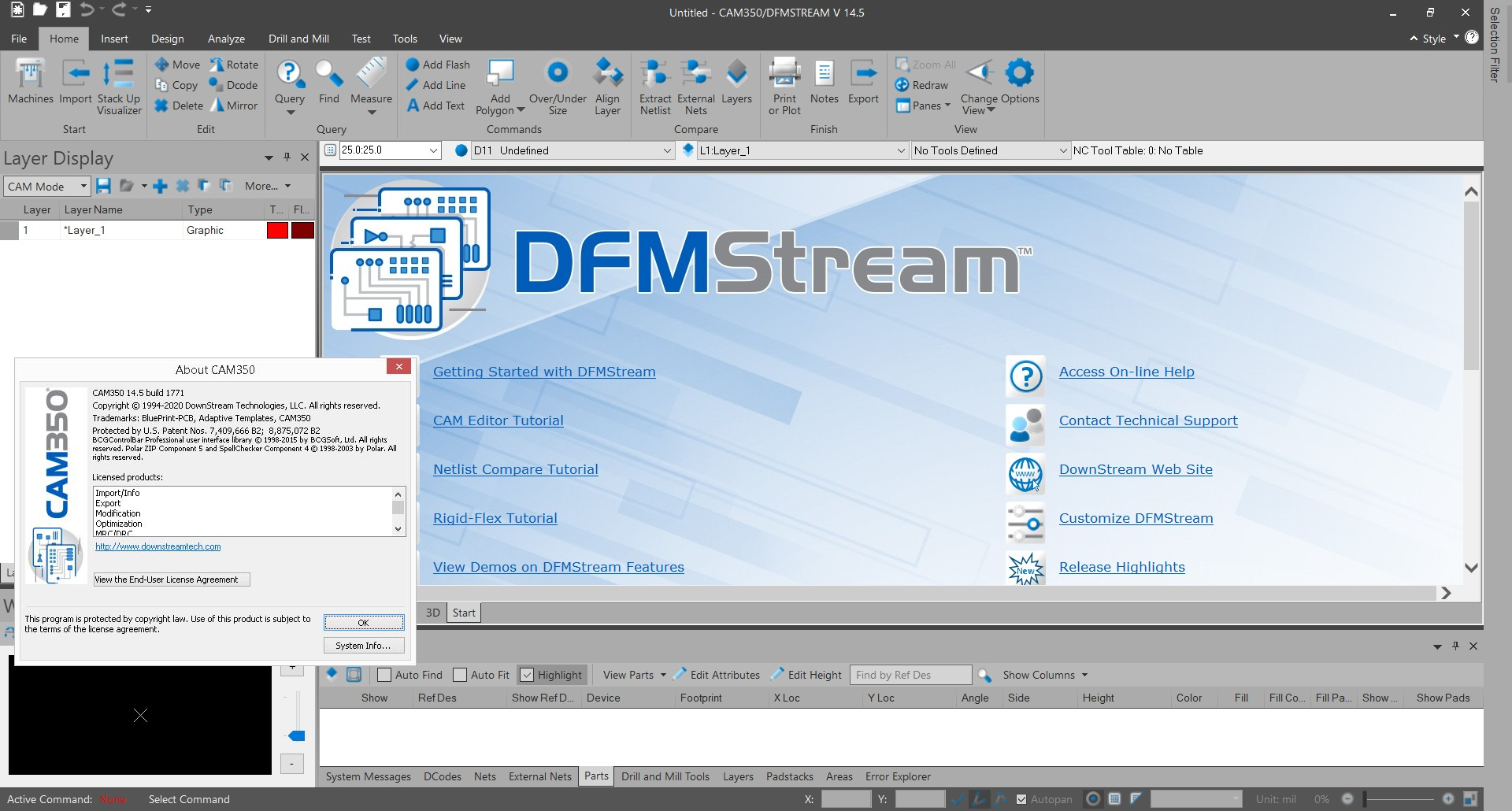1512x811 pixels.
Task: Click OK in About CAM350 dialog
Action: click(364, 623)
